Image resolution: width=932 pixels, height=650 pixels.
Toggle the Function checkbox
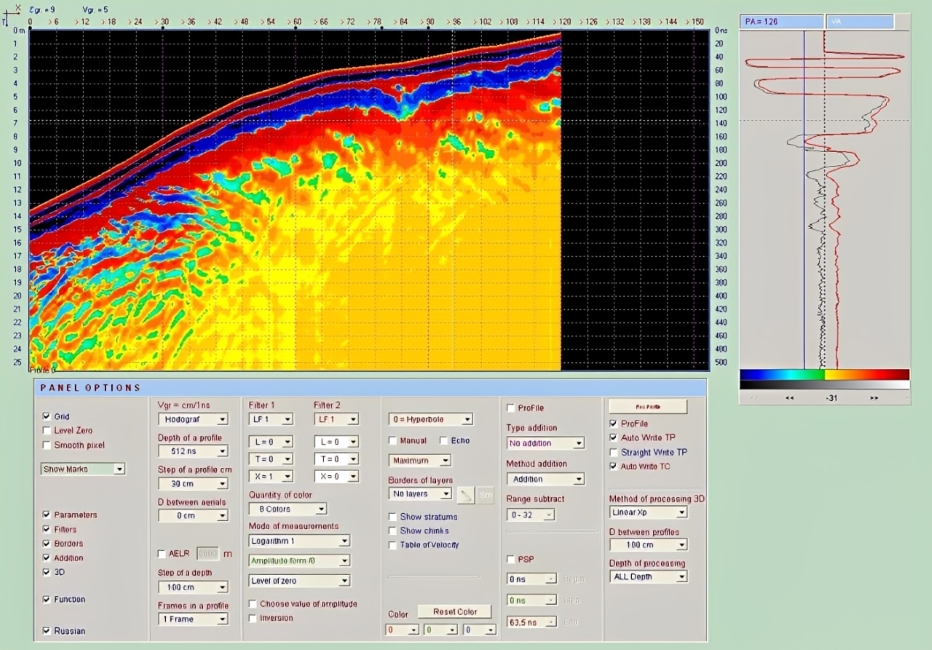click(46, 599)
